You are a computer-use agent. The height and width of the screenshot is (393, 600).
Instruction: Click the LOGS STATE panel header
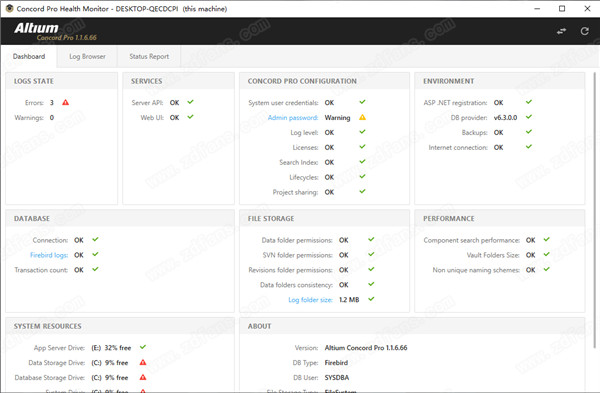coord(62,81)
